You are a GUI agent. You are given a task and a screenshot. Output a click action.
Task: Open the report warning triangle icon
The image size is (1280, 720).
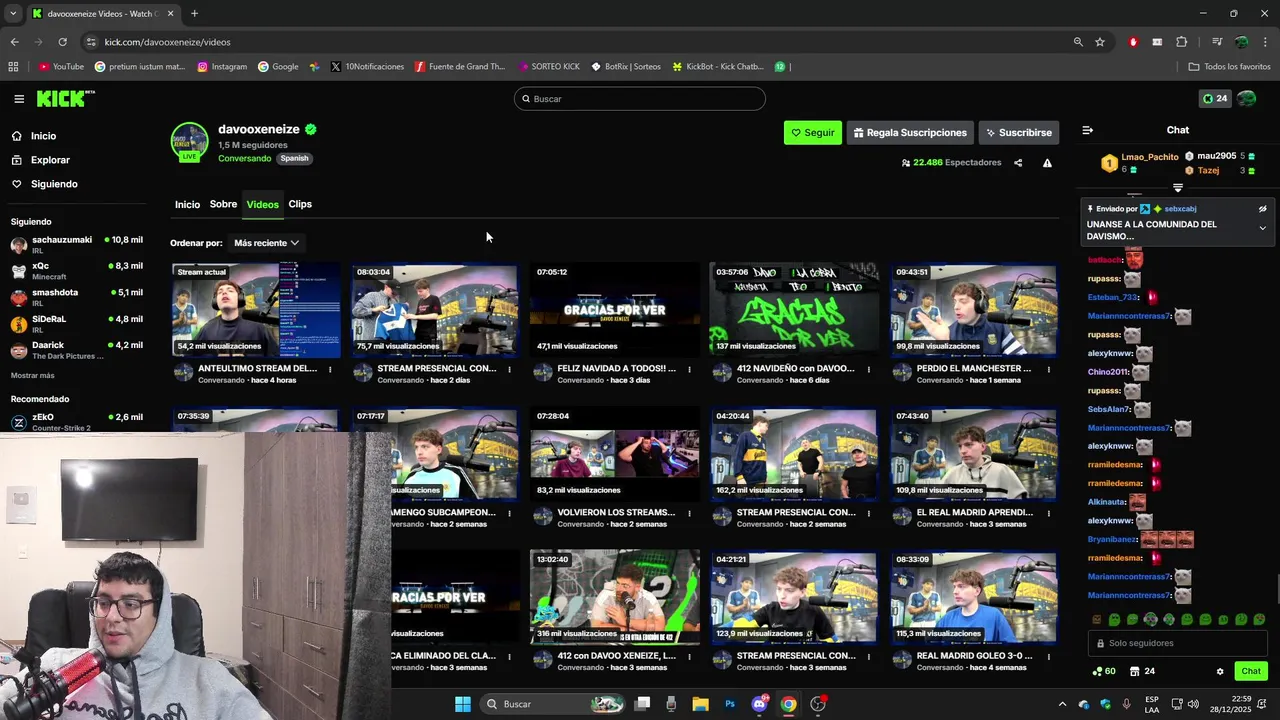[1047, 163]
